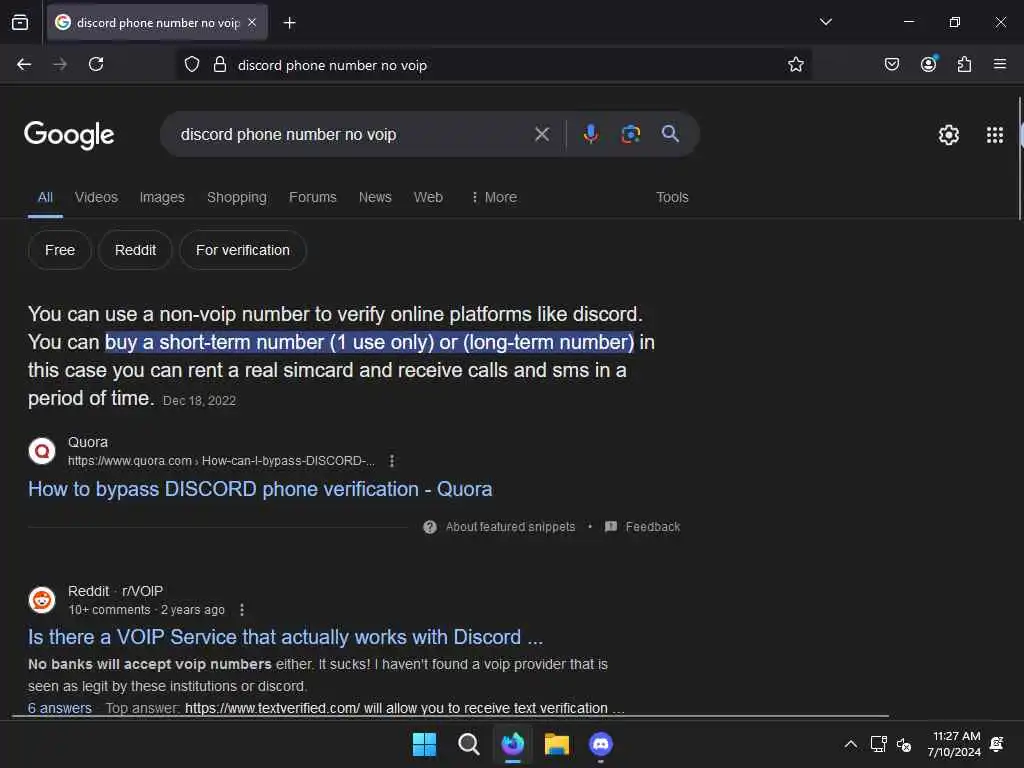This screenshot has width=1024, height=768.
Task: Open Is there a VOIP Service Reddit link
Action: (285, 637)
